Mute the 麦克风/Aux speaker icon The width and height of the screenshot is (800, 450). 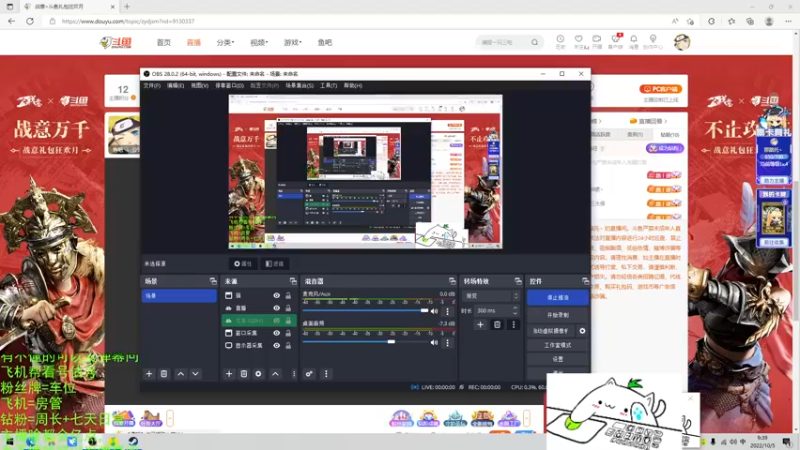coord(434,311)
